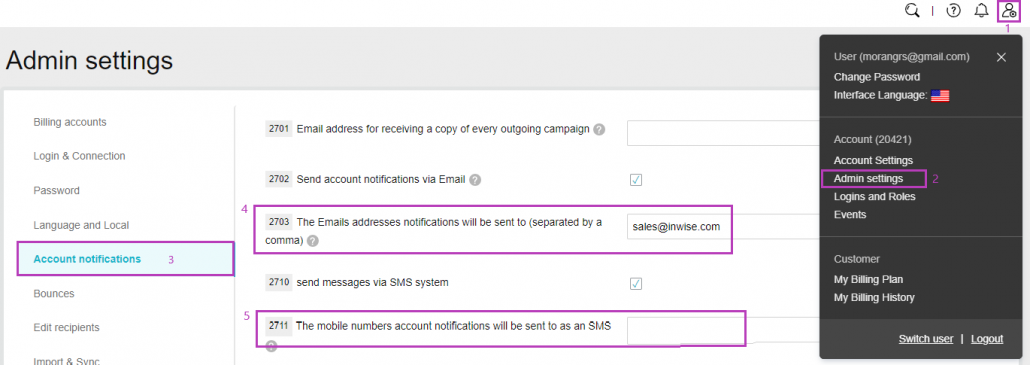Screen dimensions: 1030x365
Task: Open Billing accounts section
Action: (70, 122)
